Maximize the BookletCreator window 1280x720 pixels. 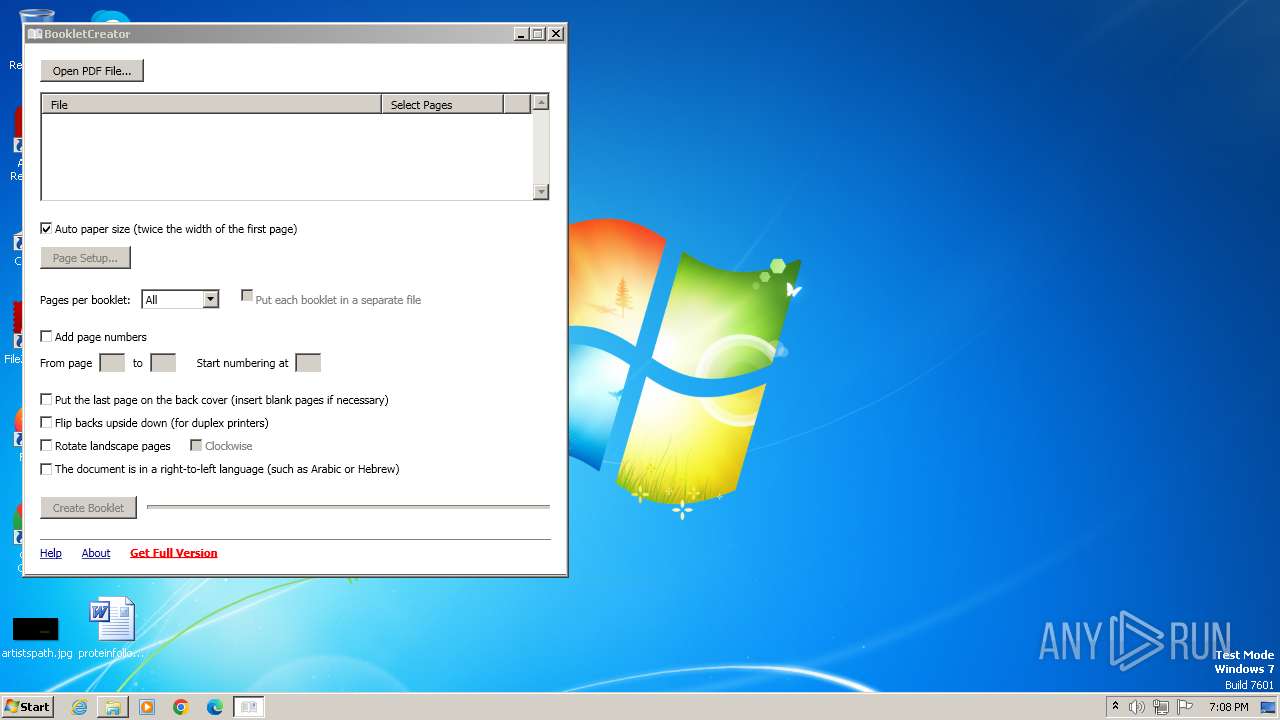(x=538, y=34)
